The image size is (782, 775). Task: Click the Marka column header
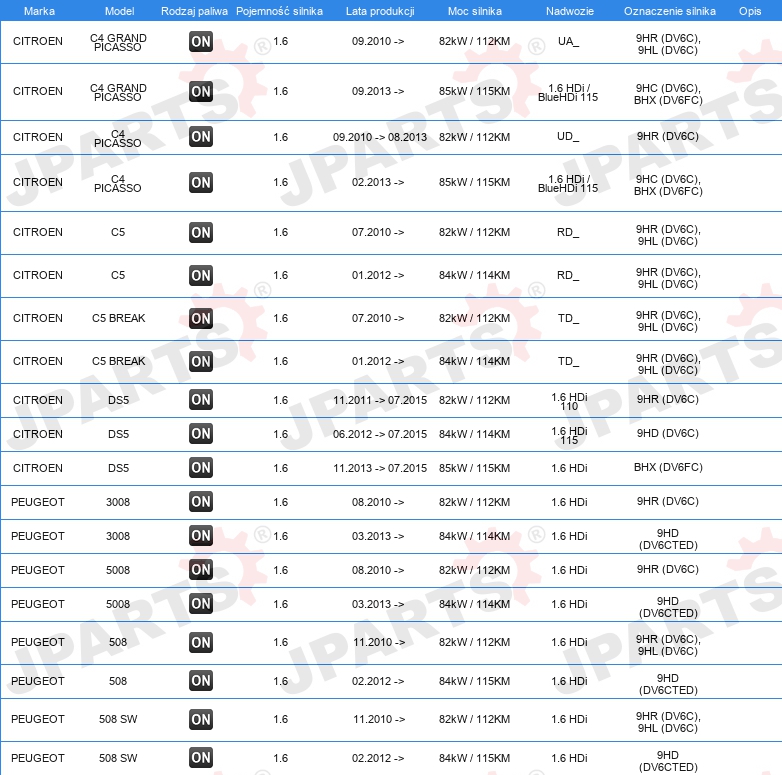(39, 11)
